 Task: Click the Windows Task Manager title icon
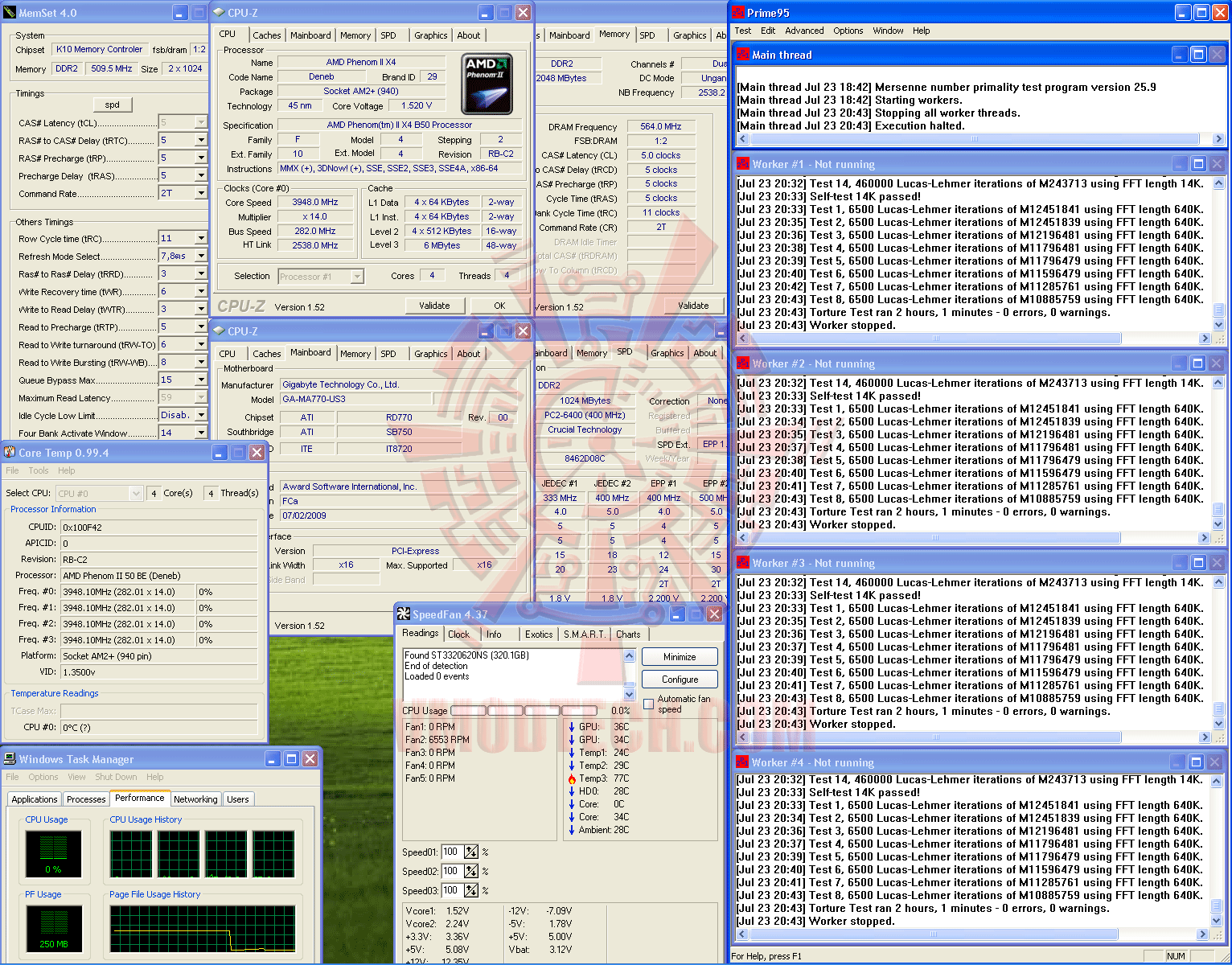pos(10,759)
